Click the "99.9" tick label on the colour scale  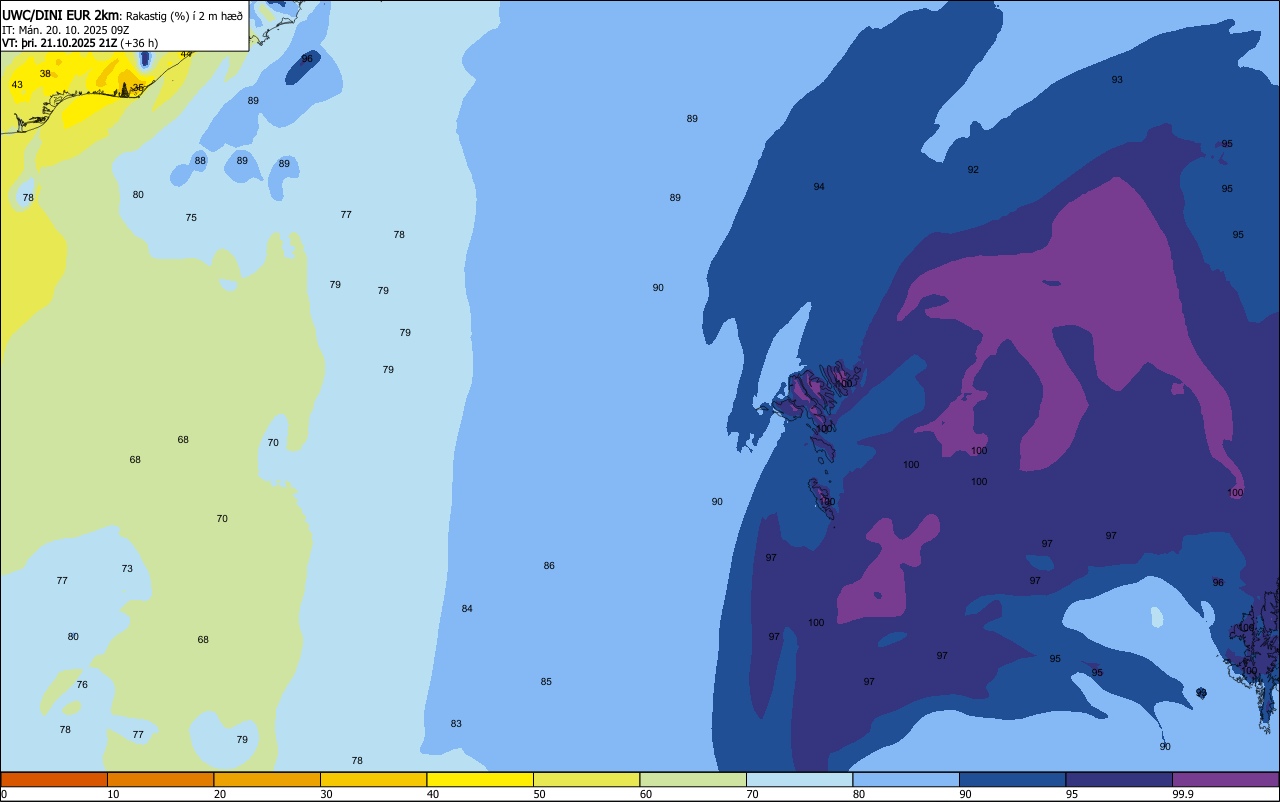click(1183, 794)
